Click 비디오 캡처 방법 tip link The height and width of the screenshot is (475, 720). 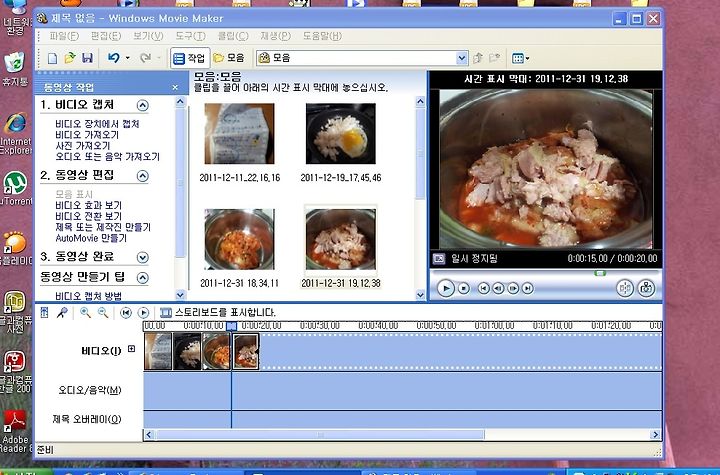click(x=88, y=296)
